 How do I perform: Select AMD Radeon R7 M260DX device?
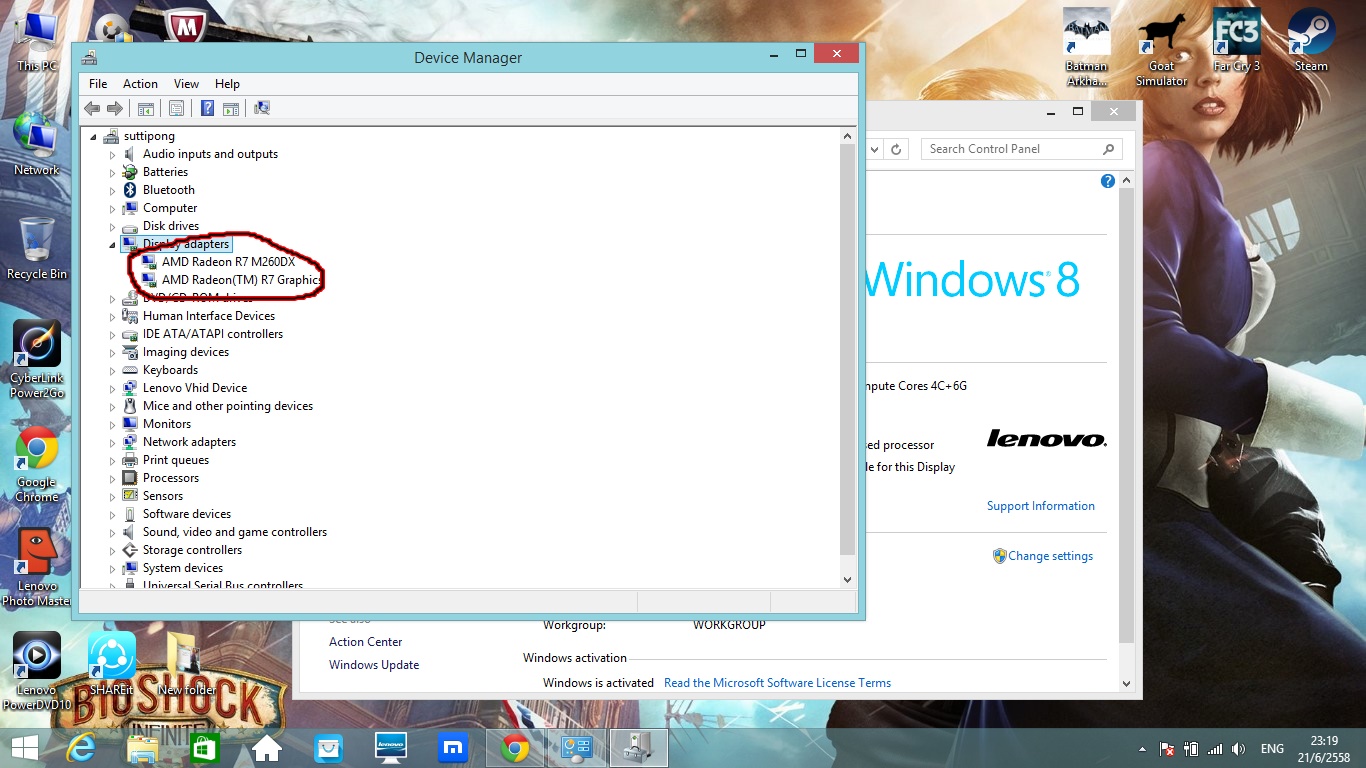228,262
